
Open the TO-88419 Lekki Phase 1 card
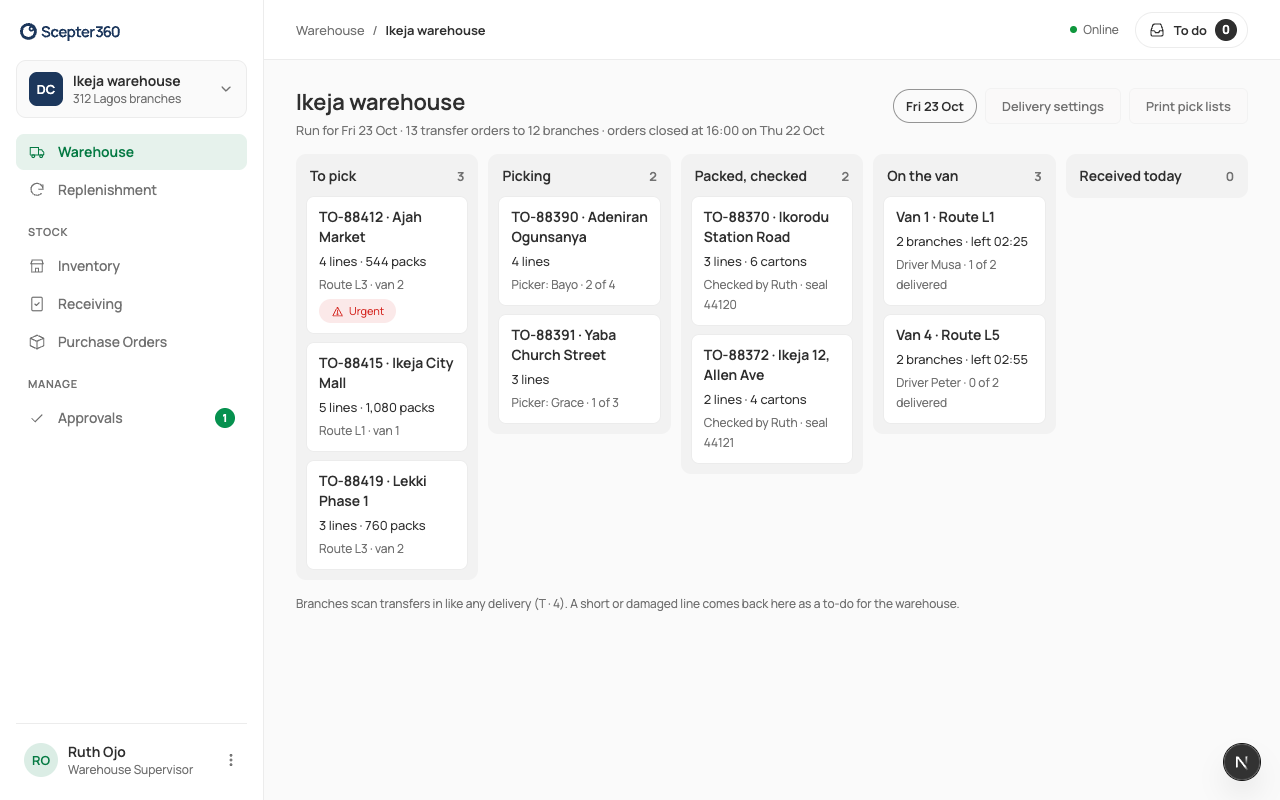[x=387, y=515]
